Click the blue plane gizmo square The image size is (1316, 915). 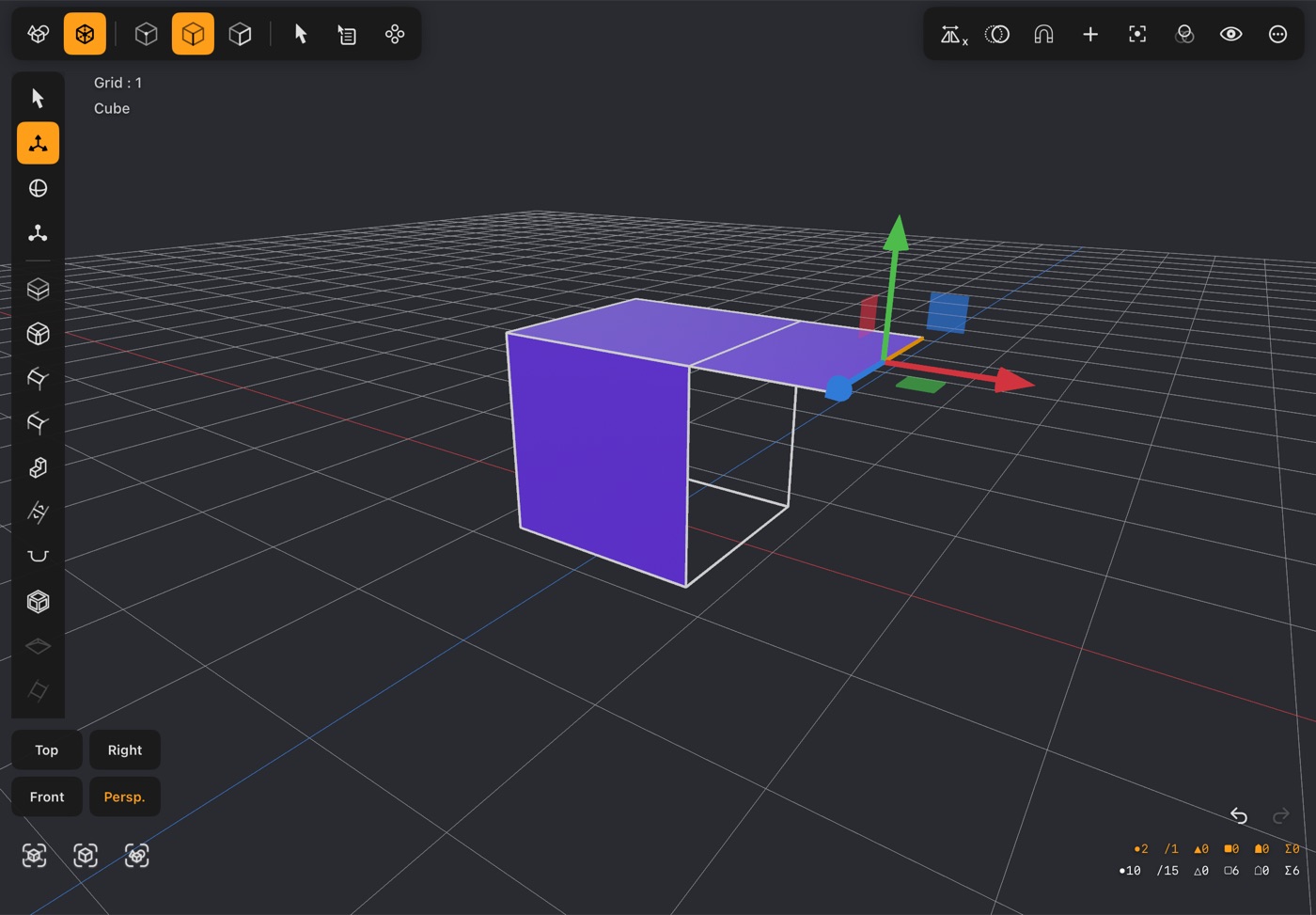click(x=948, y=312)
